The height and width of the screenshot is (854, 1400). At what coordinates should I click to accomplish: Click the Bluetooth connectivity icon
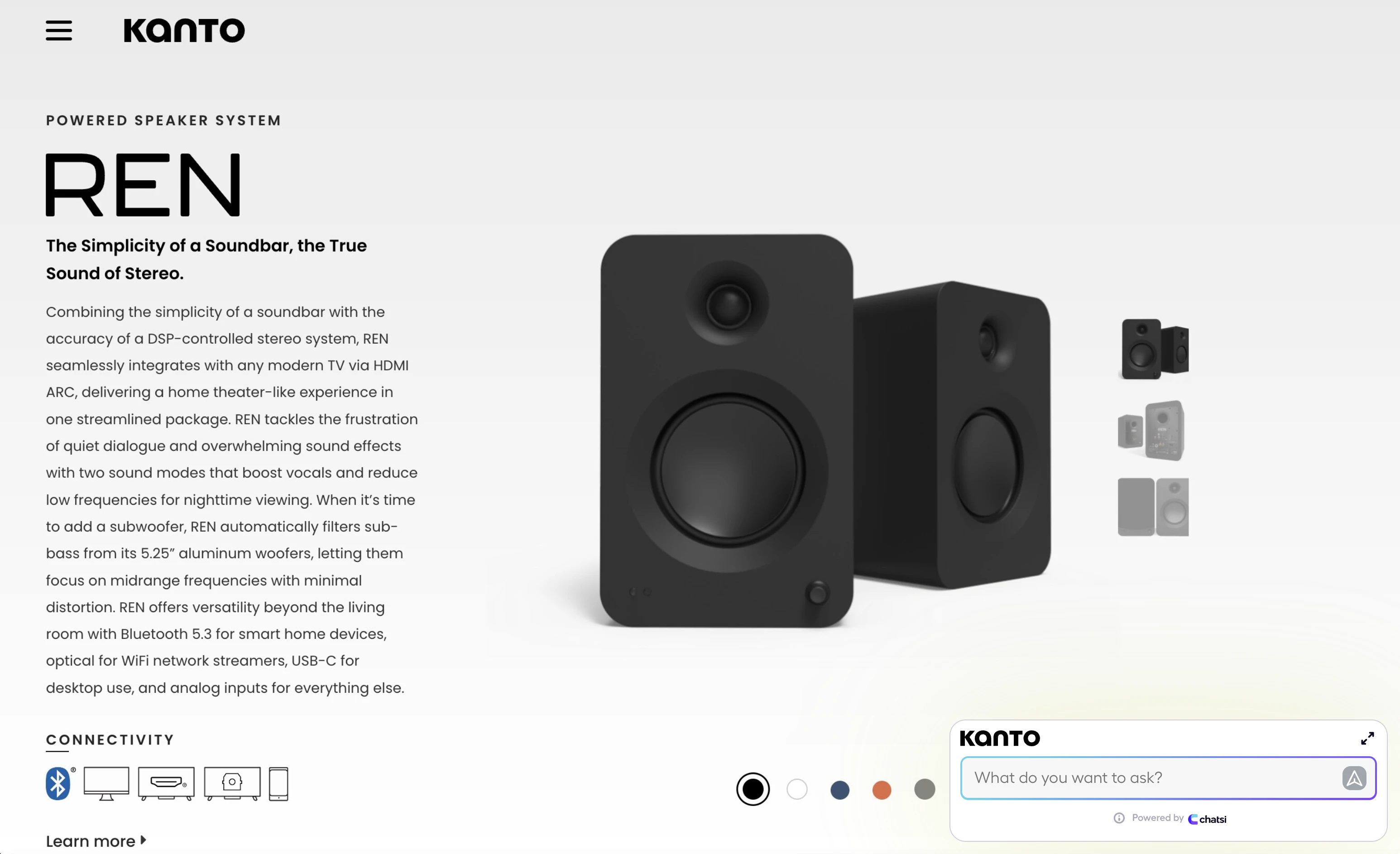coord(58,783)
